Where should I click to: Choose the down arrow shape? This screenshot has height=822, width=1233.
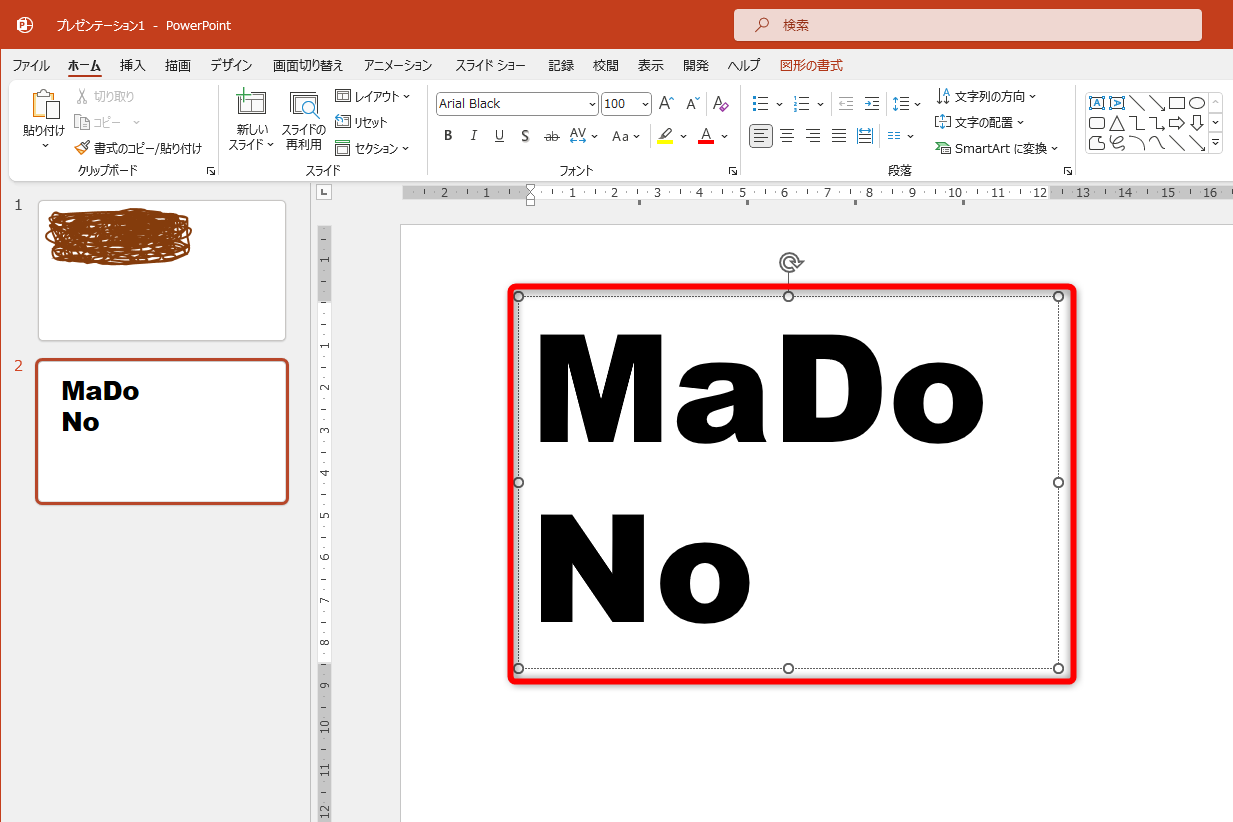[x=1197, y=123]
